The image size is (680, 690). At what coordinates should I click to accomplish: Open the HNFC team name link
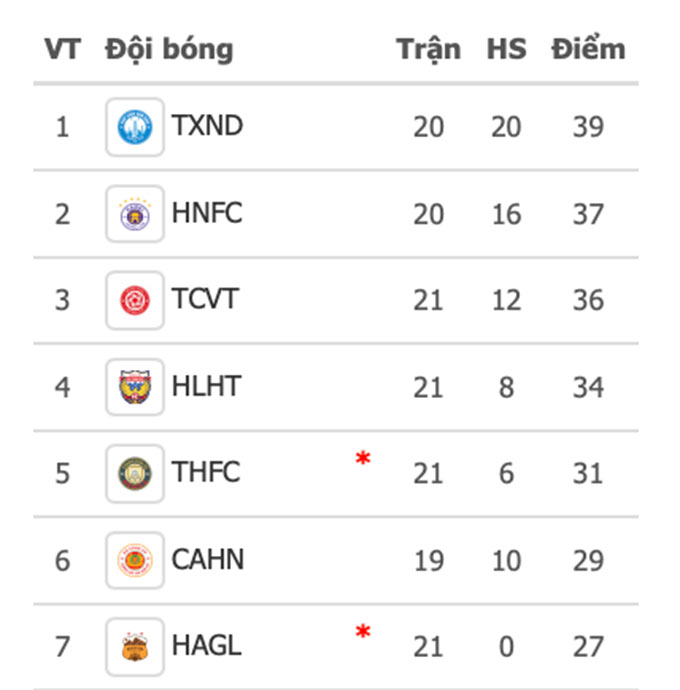pyautogui.click(x=207, y=213)
